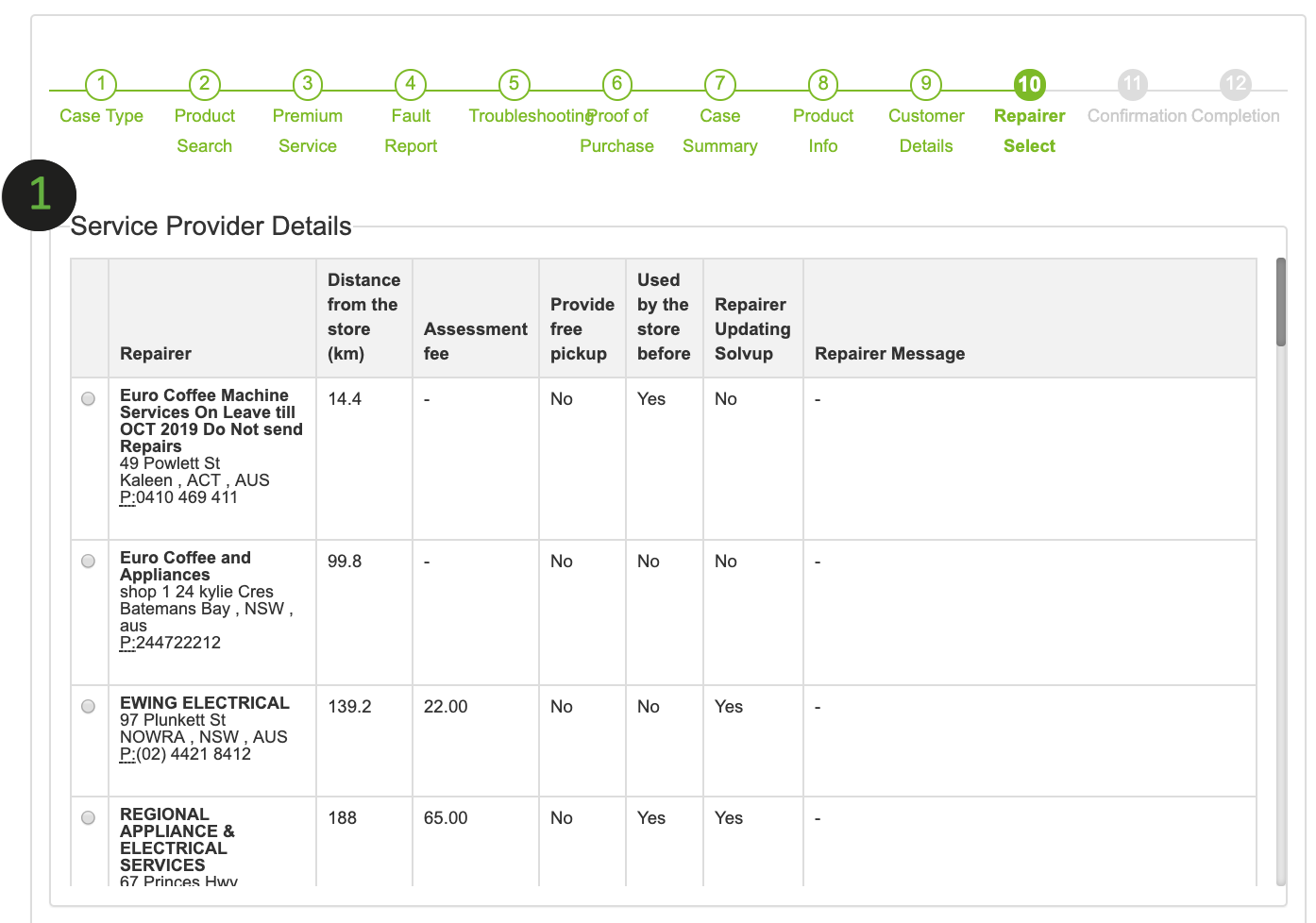Open the Product Search step label
The height and width of the screenshot is (923, 1316).
click(204, 131)
